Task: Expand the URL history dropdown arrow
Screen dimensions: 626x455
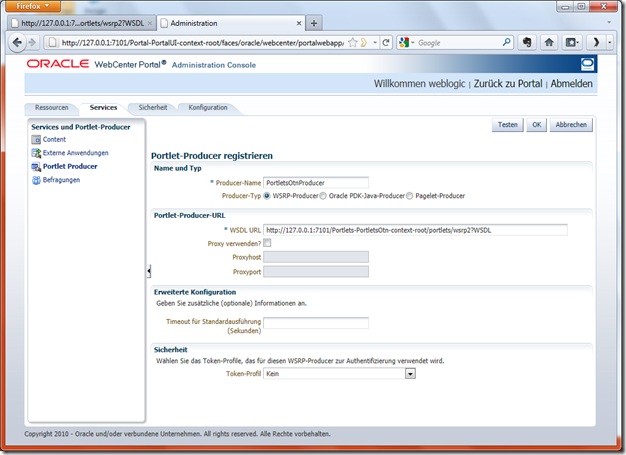Action: pyautogui.click(x=375, y=42)
